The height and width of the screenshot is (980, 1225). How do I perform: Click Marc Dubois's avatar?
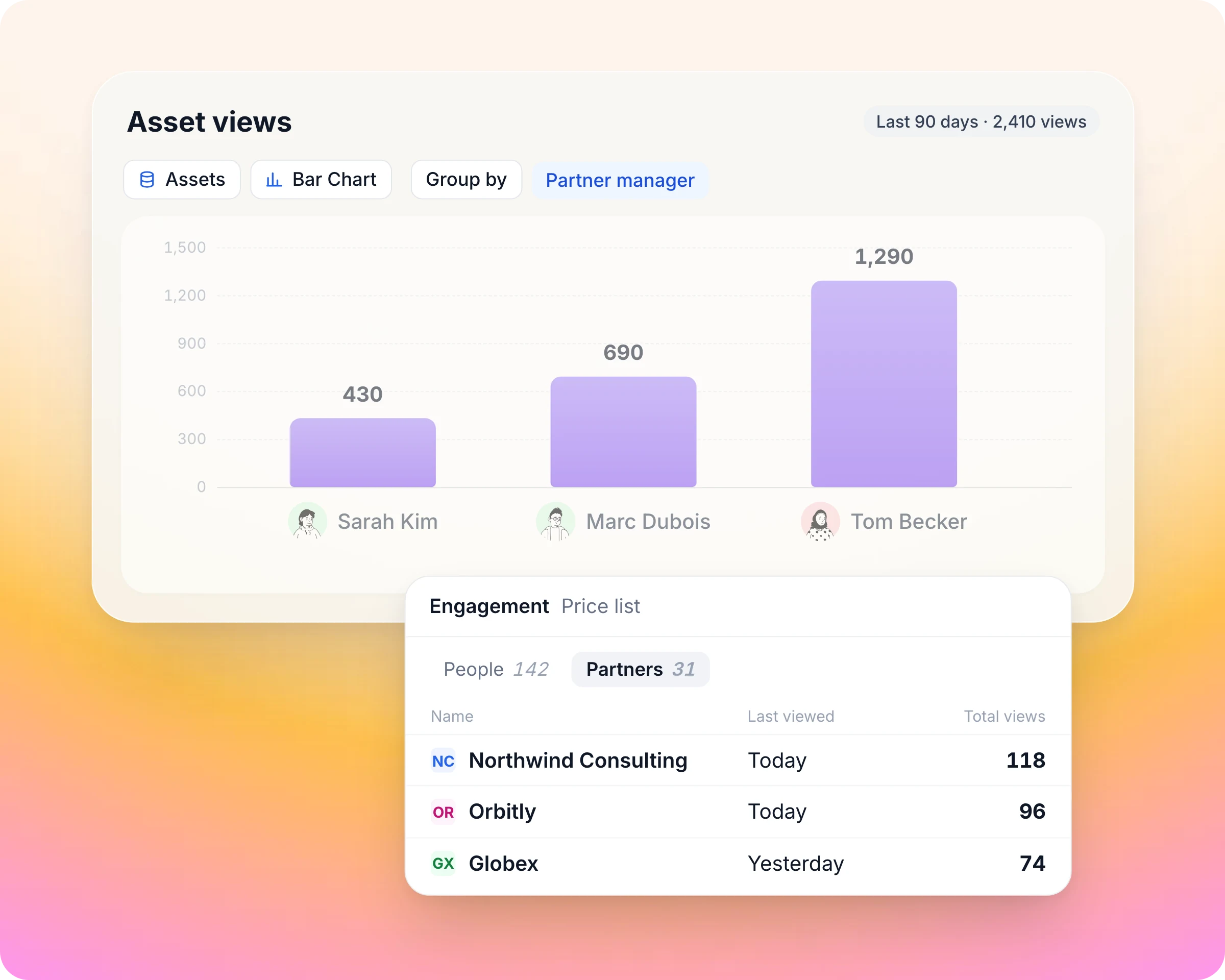(556, 521)
